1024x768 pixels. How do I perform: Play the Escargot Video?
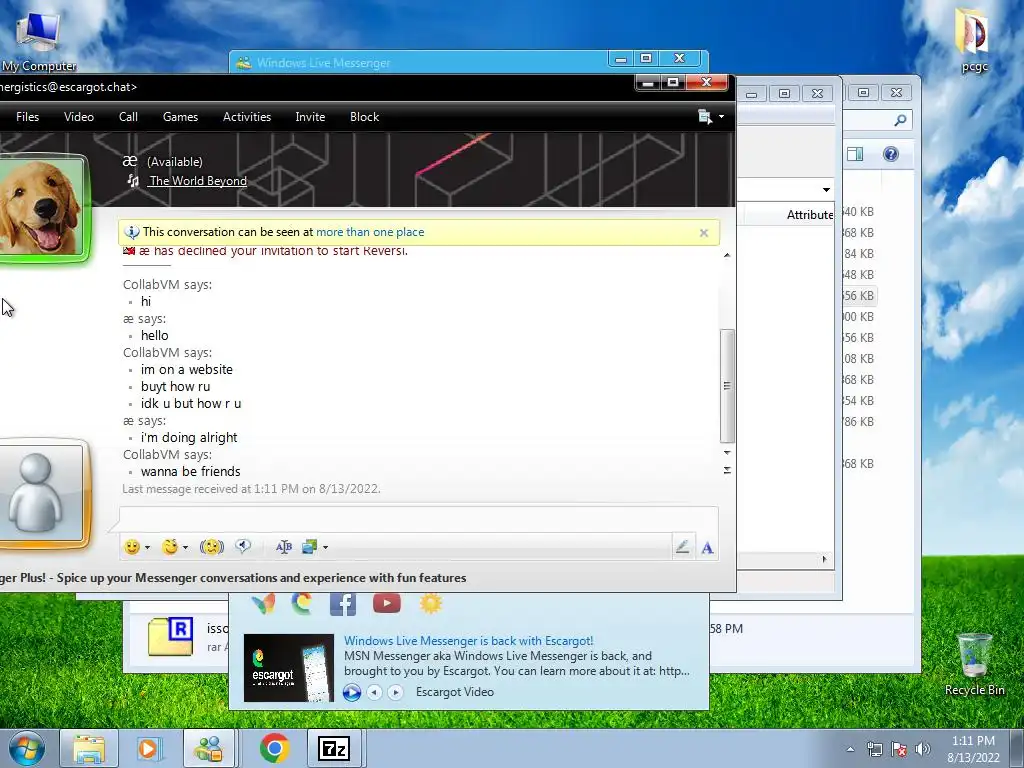(x=351, y=692)
